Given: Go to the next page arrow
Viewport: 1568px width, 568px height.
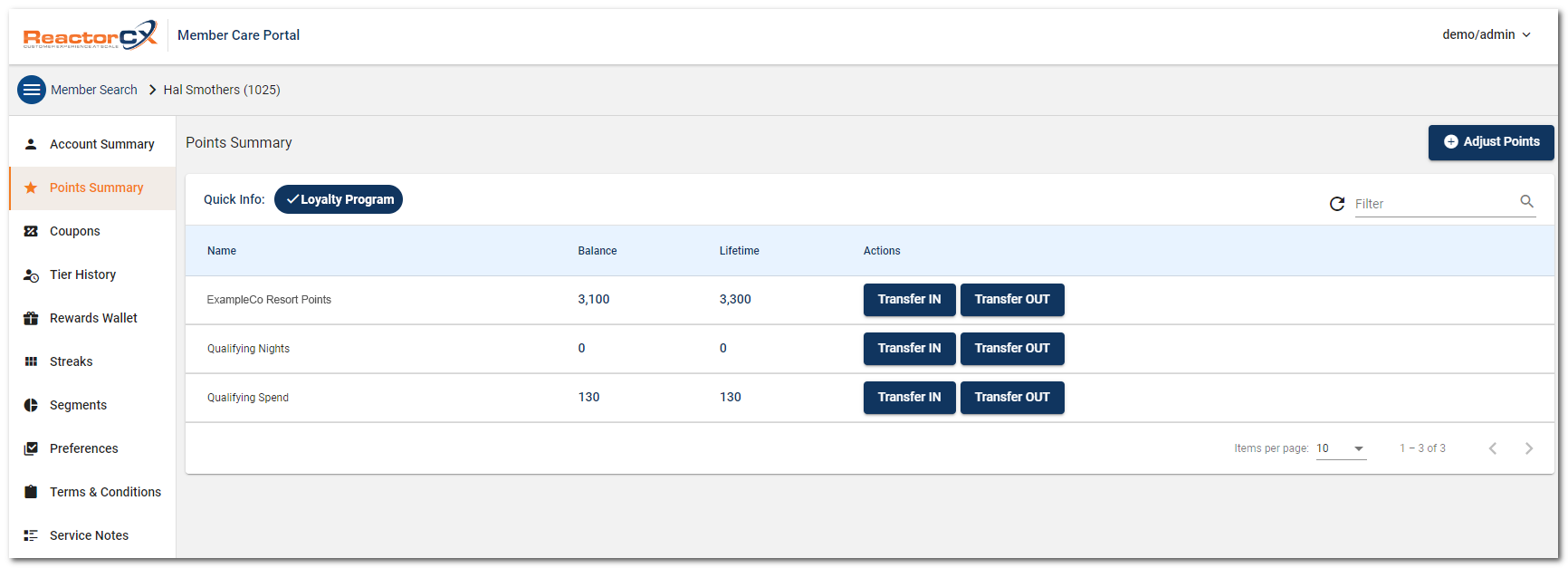Looking at the screenshot, I should (1528, 448).
